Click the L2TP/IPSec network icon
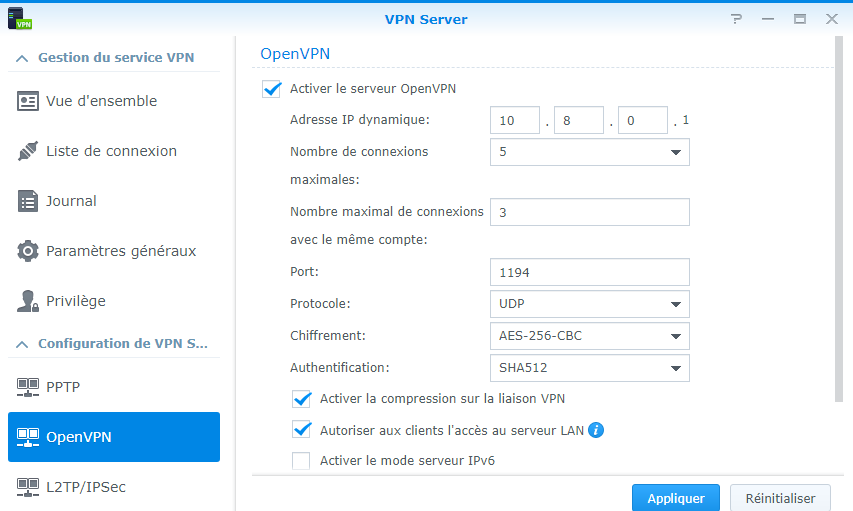 28,487
